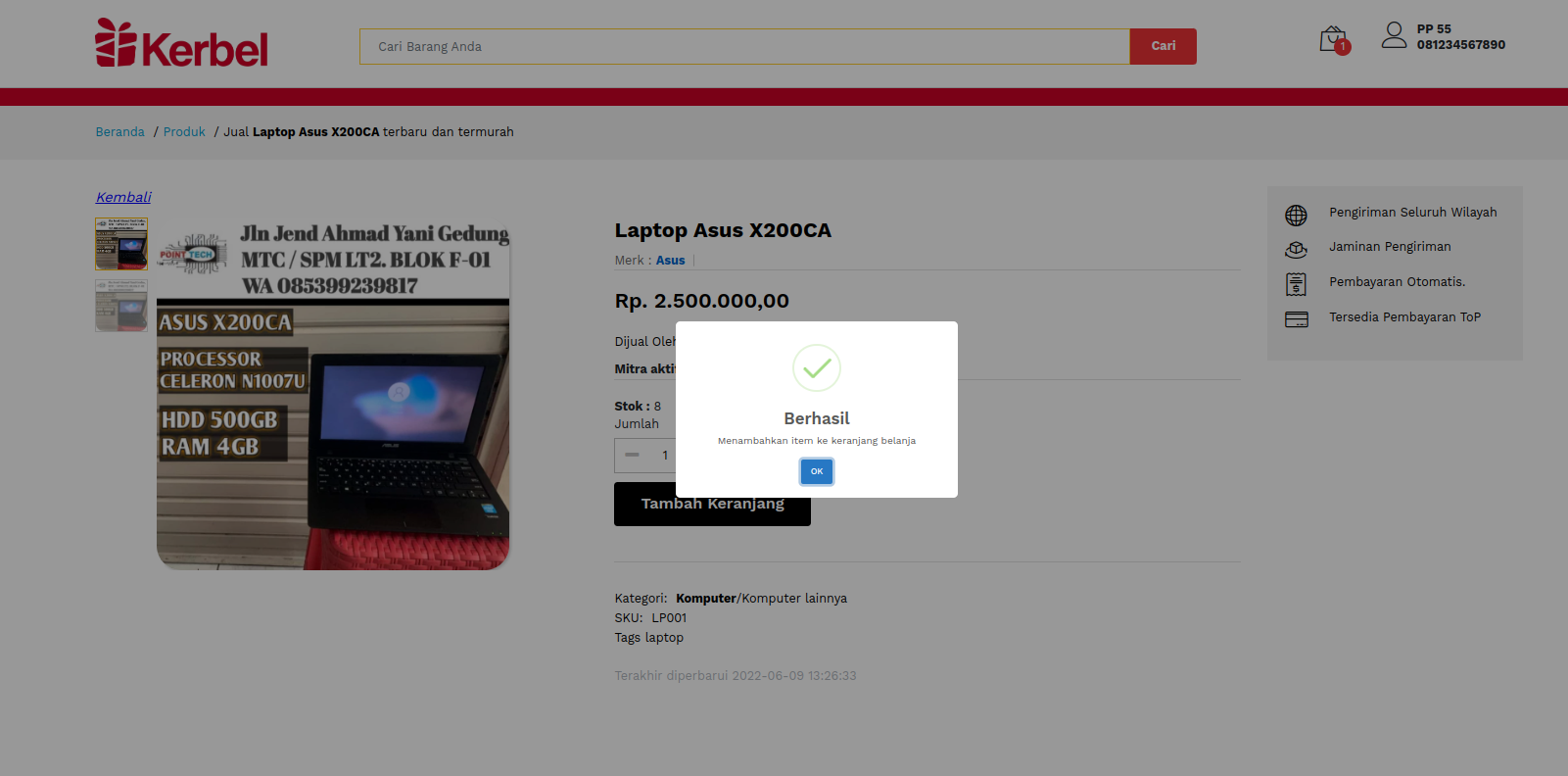Click the user profile icon
The image size is (1568, 776).
pyautogui.click(x=1394, y=35)
